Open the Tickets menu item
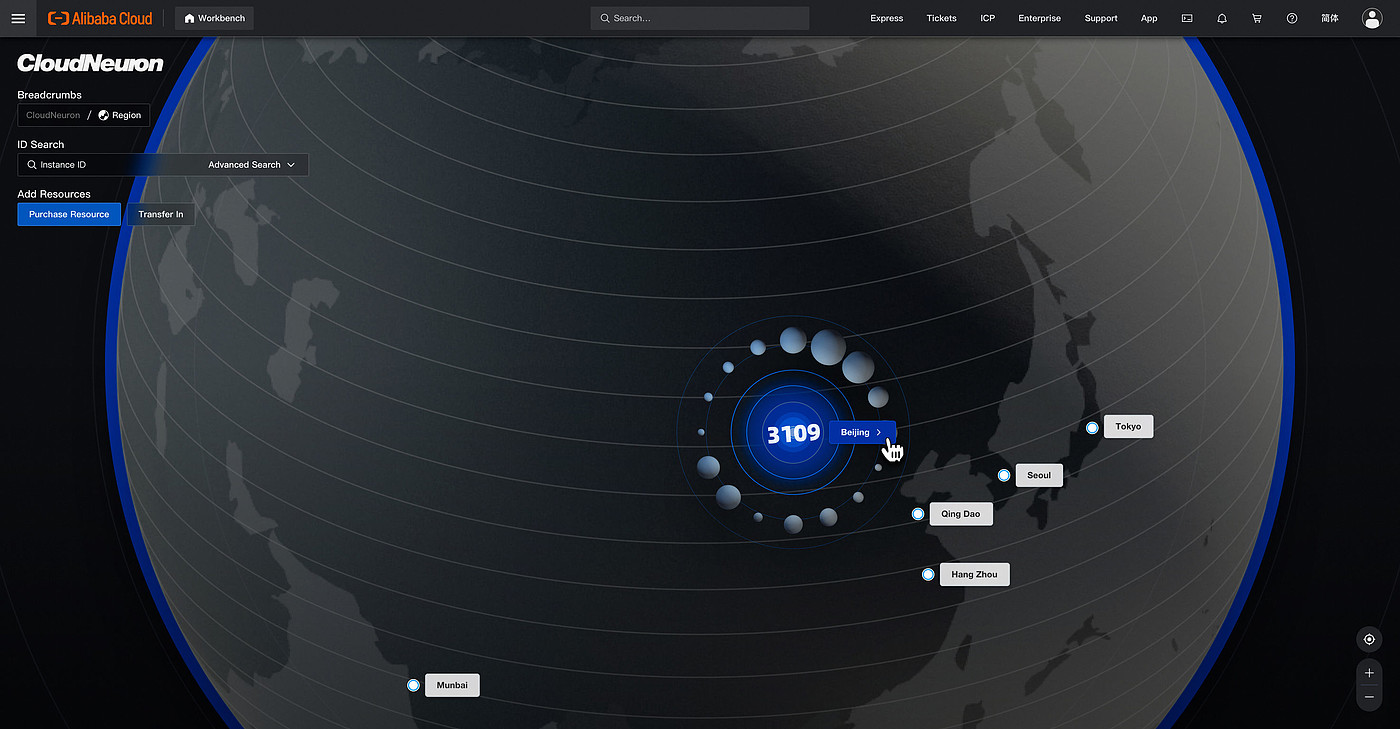The width and height of the screenshot is (1400, 729). pos(941,18)
